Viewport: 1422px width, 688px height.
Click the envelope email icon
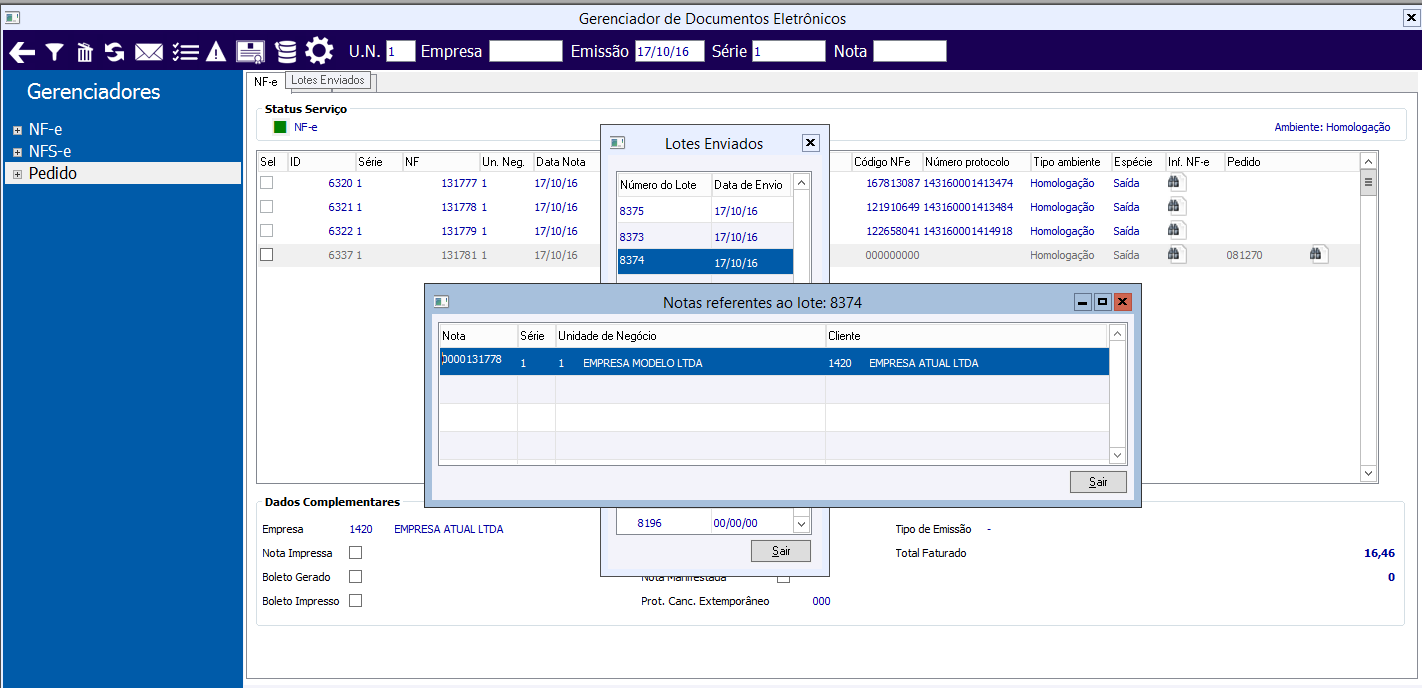pos(149,52)
